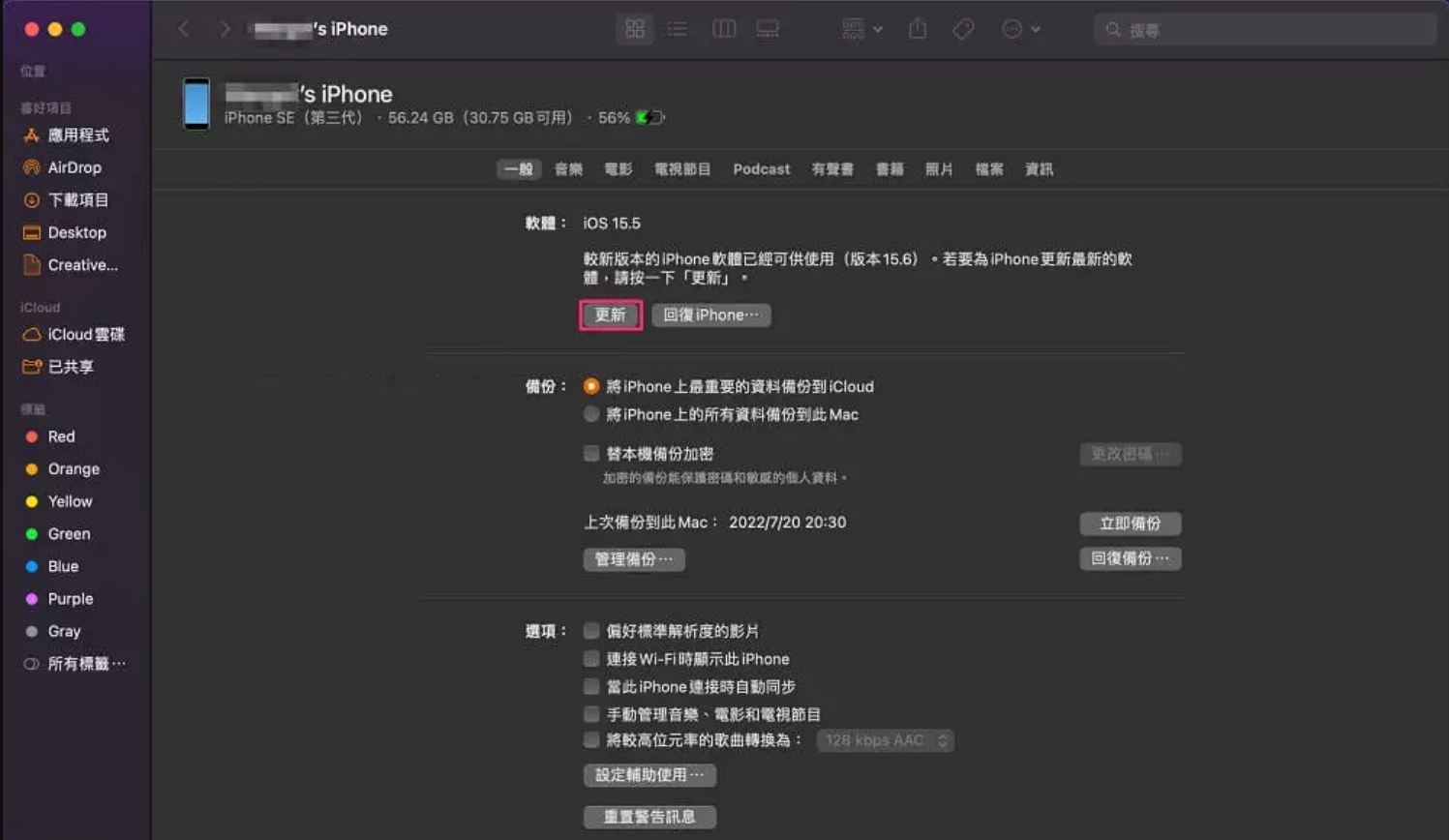Viewport: 1449px width, 840px height.
Task: Click the search field
Action: (1265, 30)
